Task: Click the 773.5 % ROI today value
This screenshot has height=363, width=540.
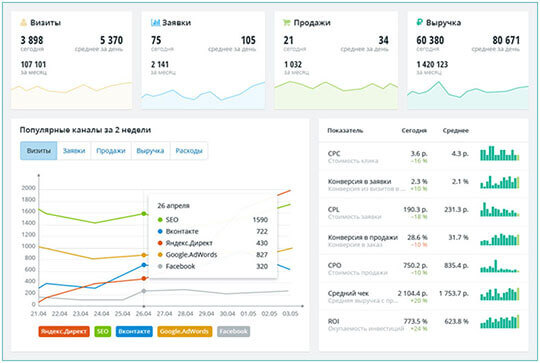Action: pyautogui.click(x=415, y=321)
